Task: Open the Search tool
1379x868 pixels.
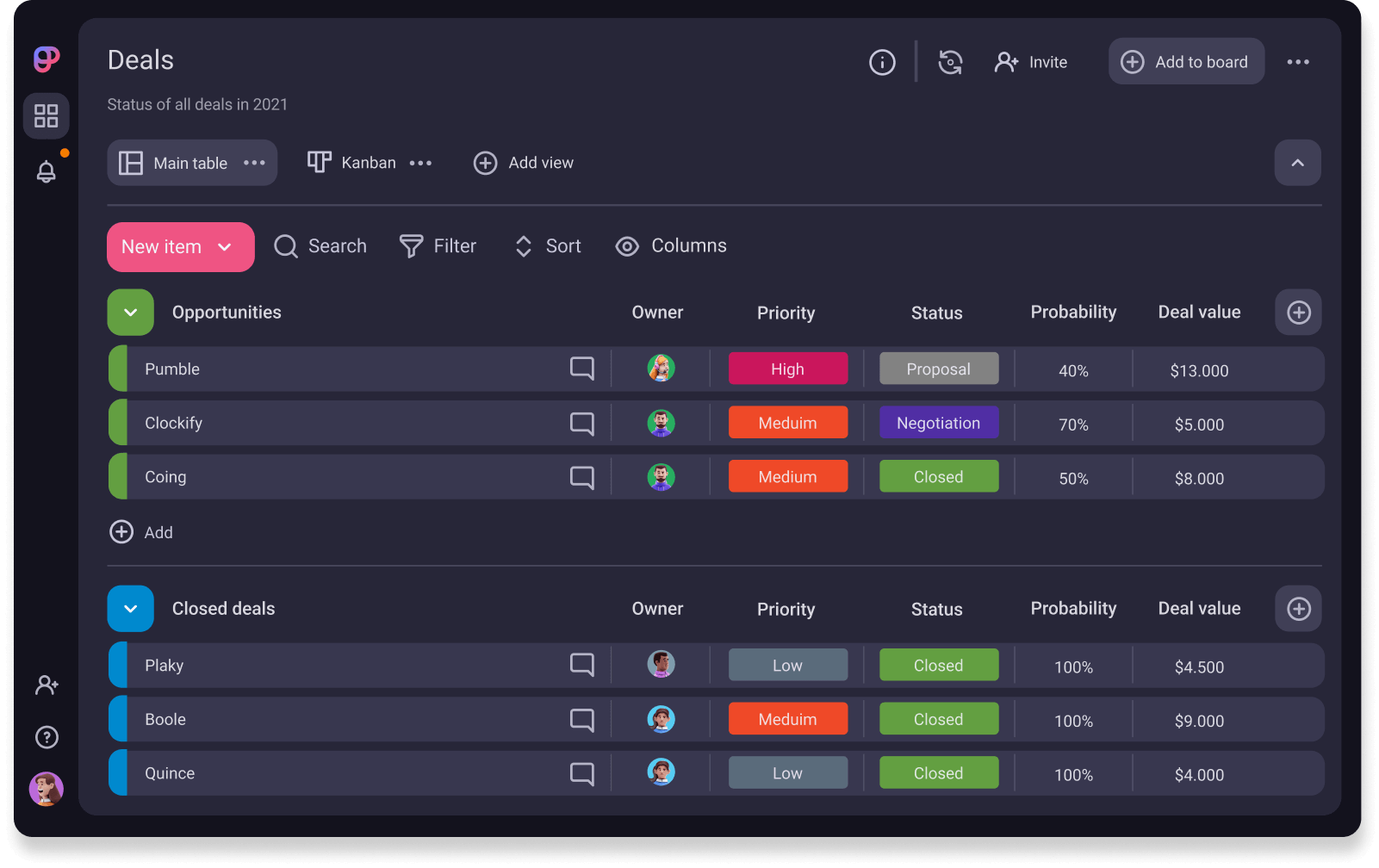Action: point(320,246)
